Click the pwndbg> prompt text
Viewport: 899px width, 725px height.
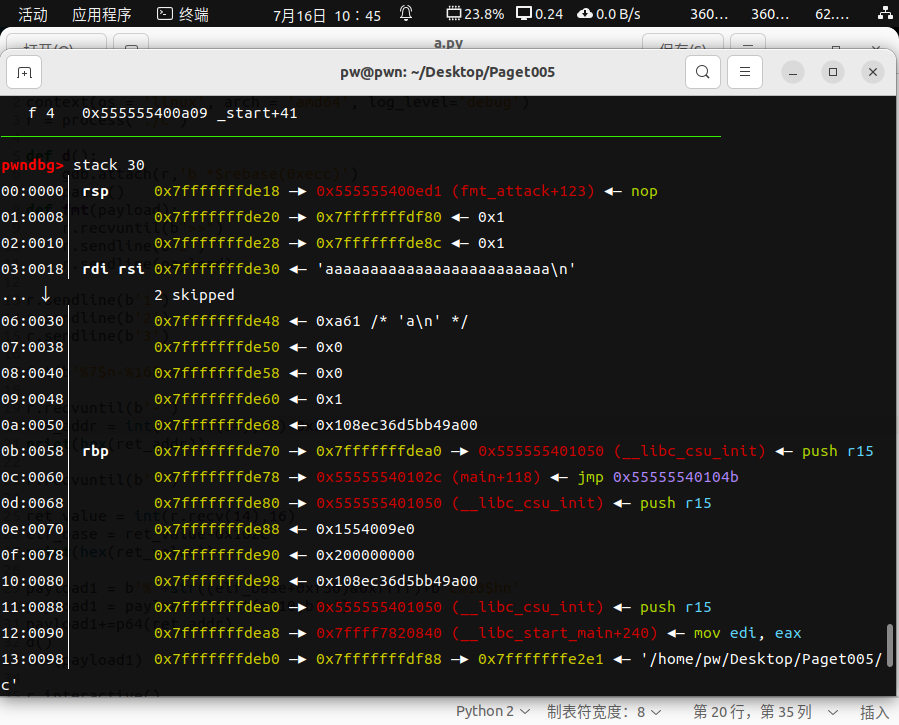pos(32,166)
